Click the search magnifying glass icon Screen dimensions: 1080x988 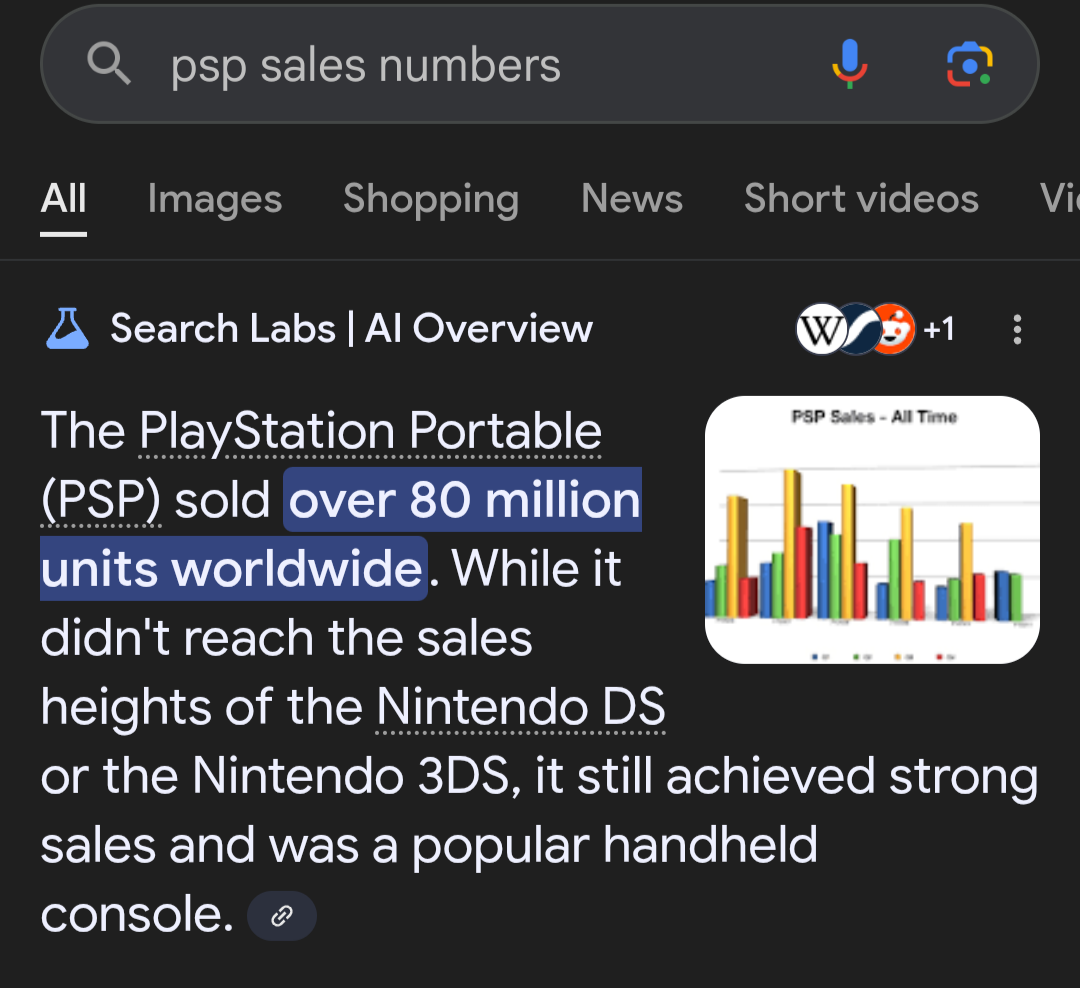coord(109,63)
